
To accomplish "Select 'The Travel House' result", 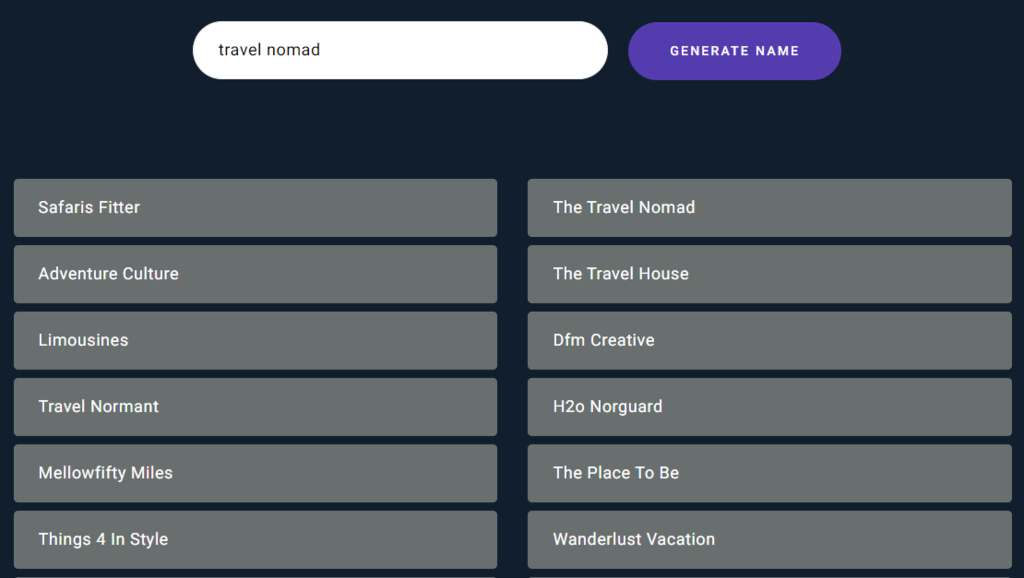I will click(769, 274).
